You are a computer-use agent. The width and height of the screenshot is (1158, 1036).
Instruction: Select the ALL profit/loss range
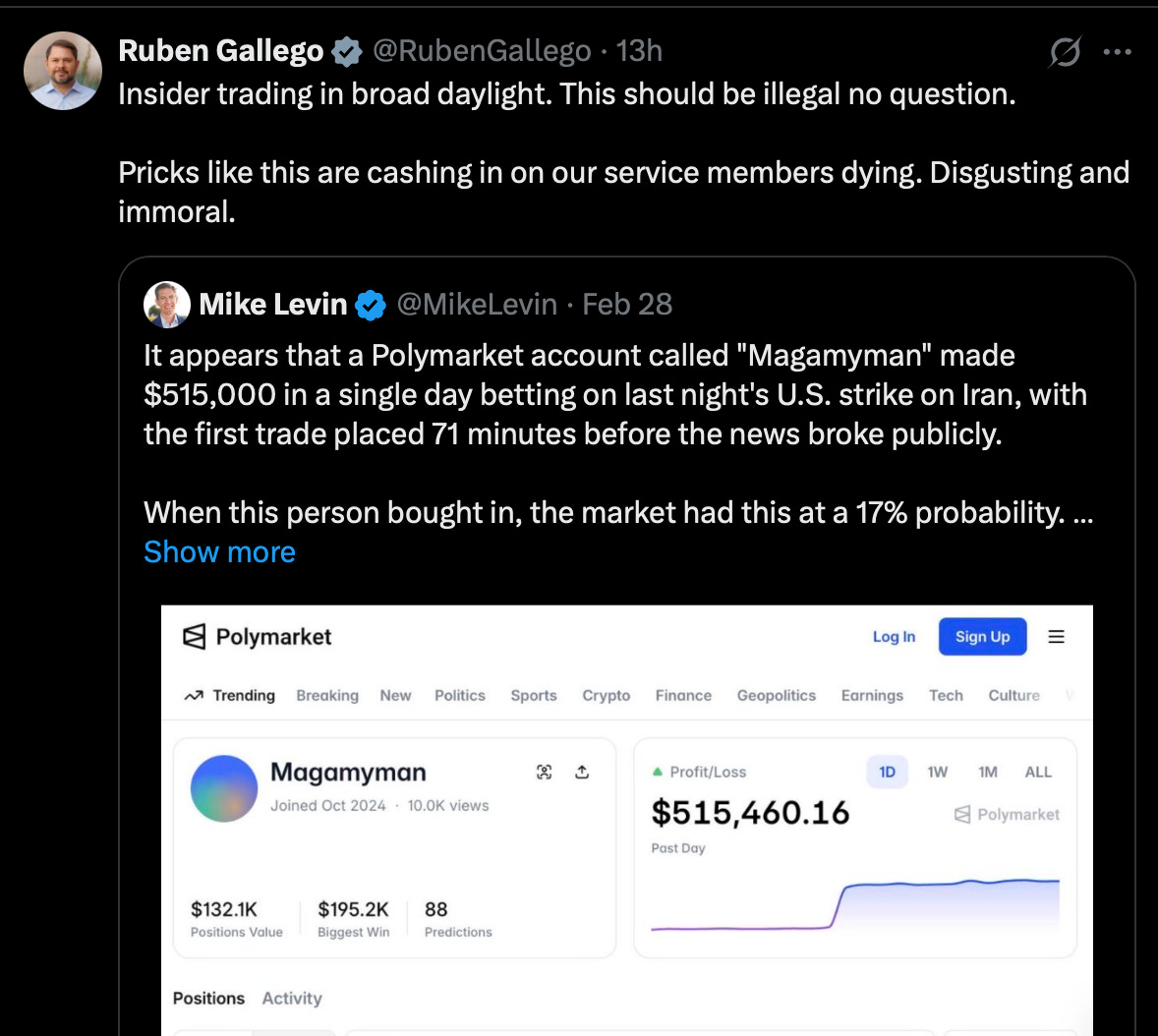pos(1038,773)
